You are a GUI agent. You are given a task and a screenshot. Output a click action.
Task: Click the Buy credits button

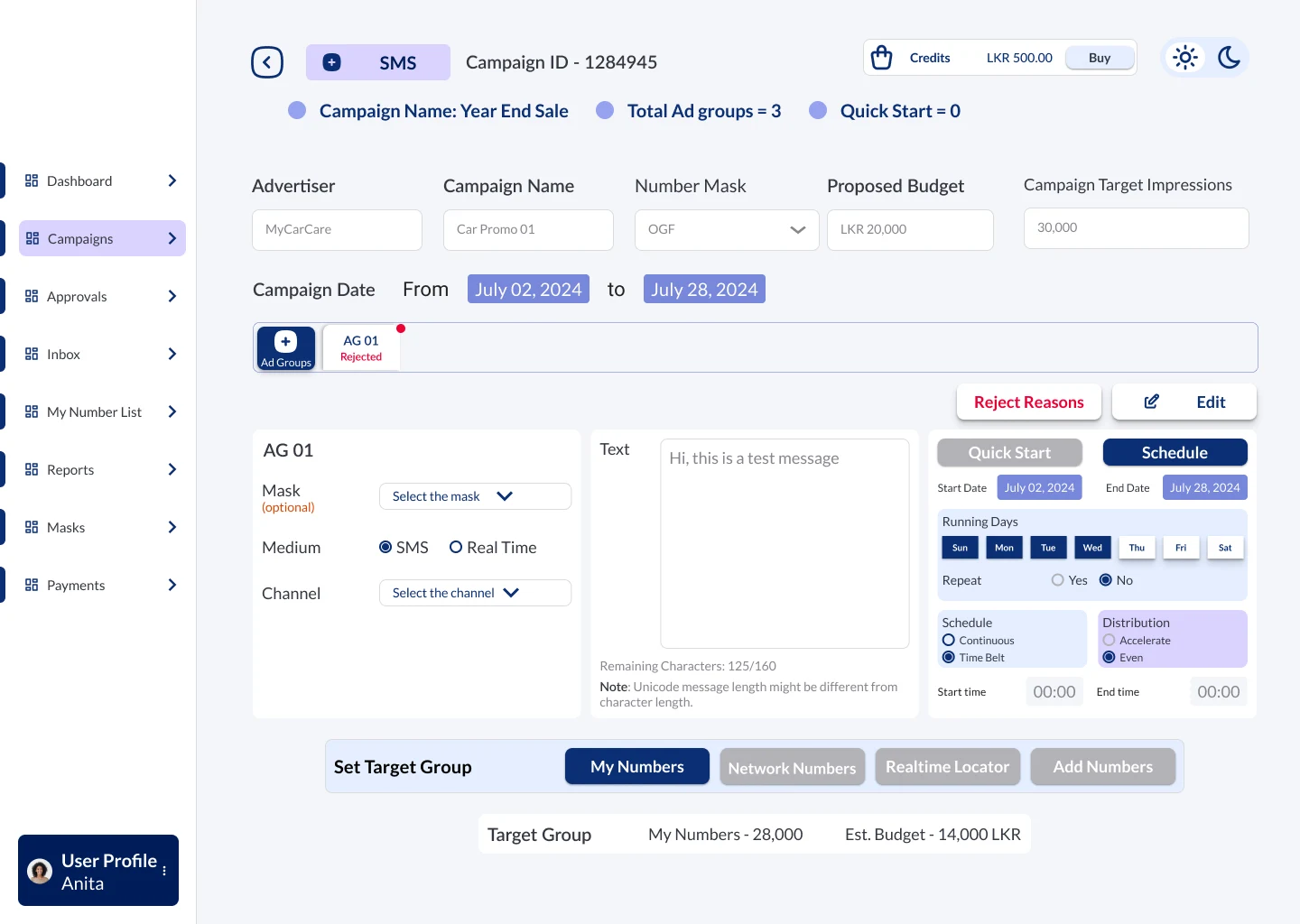[1100, 58]
